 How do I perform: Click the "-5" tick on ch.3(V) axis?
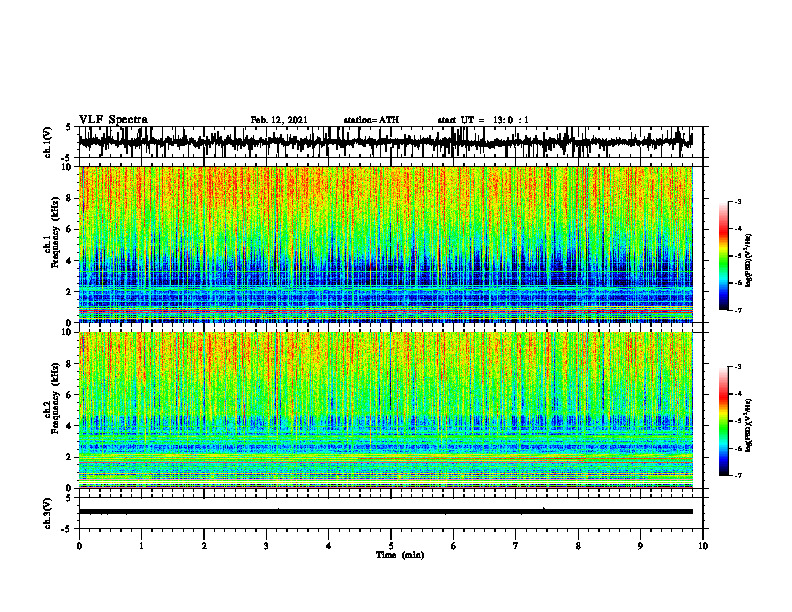68,529
